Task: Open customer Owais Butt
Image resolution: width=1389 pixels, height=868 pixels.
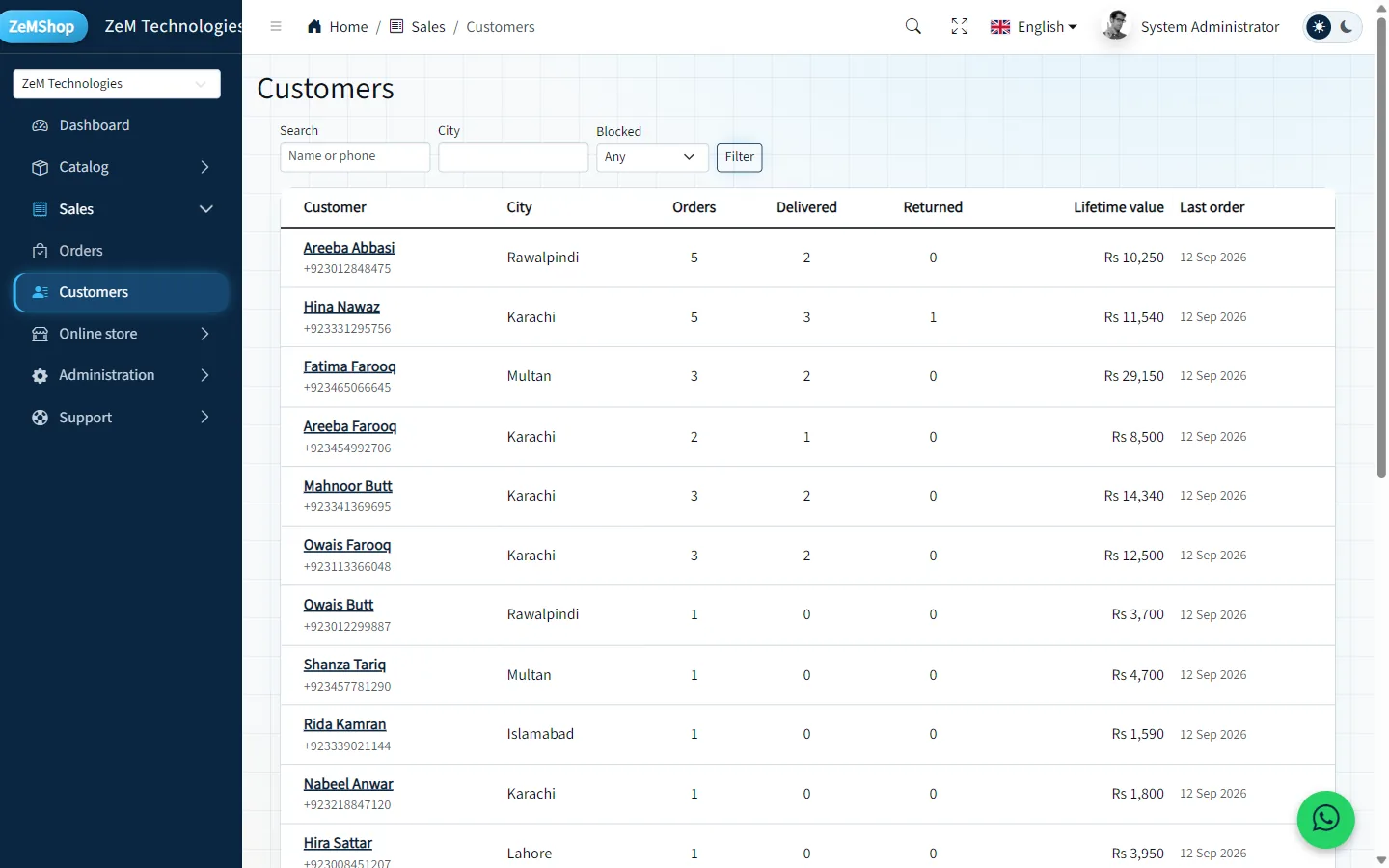Action: pos(339,605)
